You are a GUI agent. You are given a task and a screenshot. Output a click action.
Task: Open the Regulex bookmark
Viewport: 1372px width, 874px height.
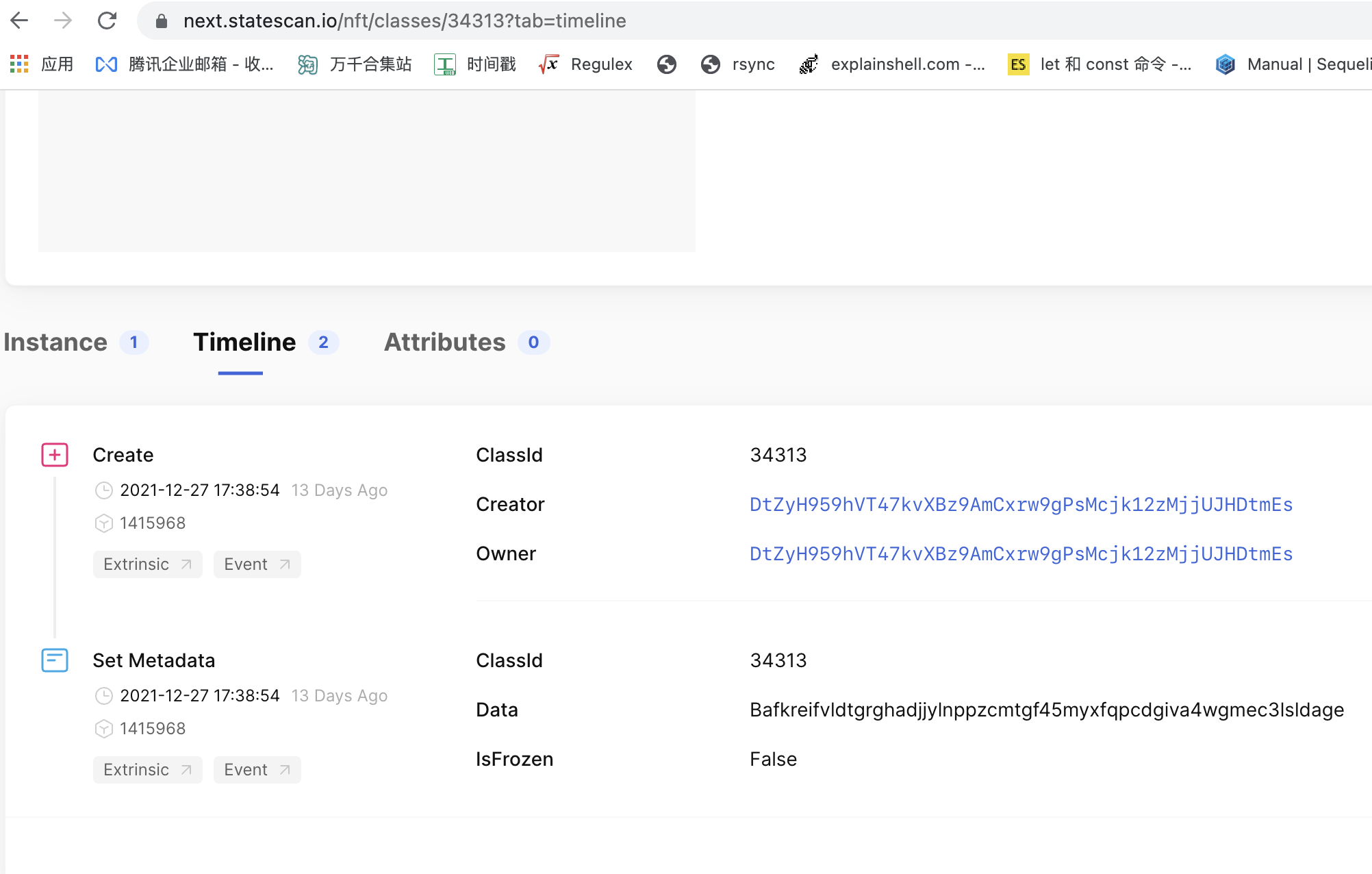point(601,64)
